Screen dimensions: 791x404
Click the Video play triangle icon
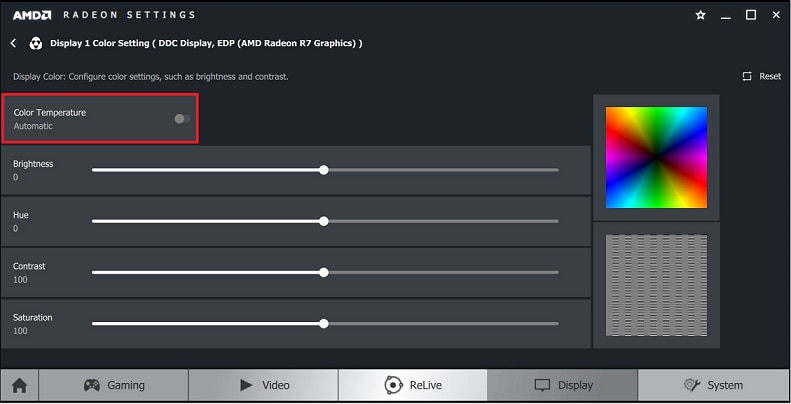(246, 385)
